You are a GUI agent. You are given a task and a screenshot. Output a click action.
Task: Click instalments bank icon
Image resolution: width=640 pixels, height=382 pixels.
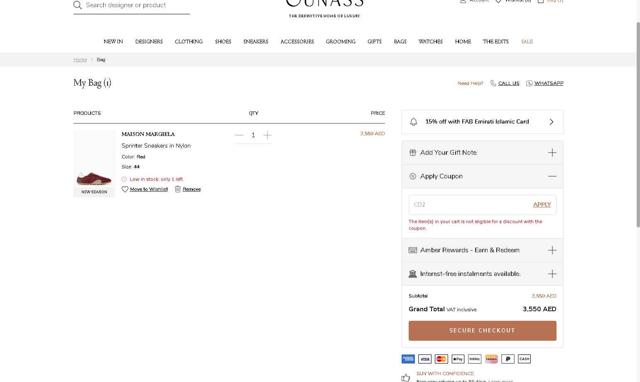point(413,274)
